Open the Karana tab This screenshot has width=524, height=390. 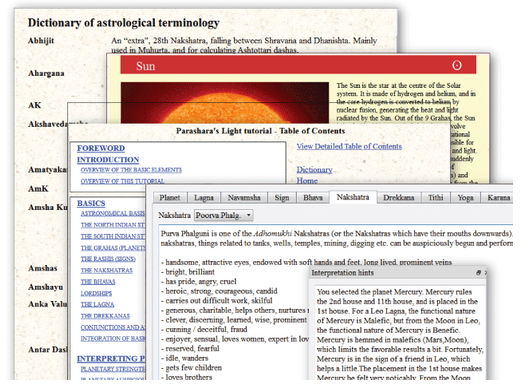[498, 198]
